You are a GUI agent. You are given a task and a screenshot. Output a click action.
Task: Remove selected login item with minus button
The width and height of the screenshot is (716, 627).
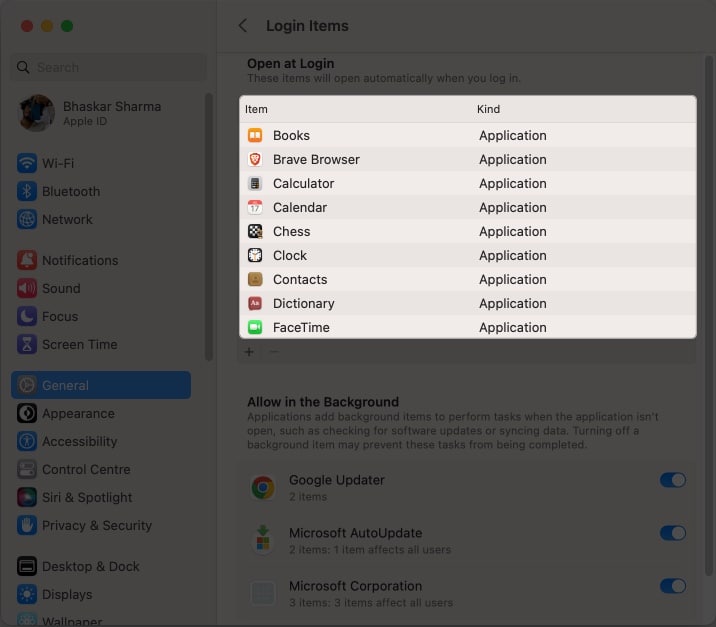pos(274,352)
